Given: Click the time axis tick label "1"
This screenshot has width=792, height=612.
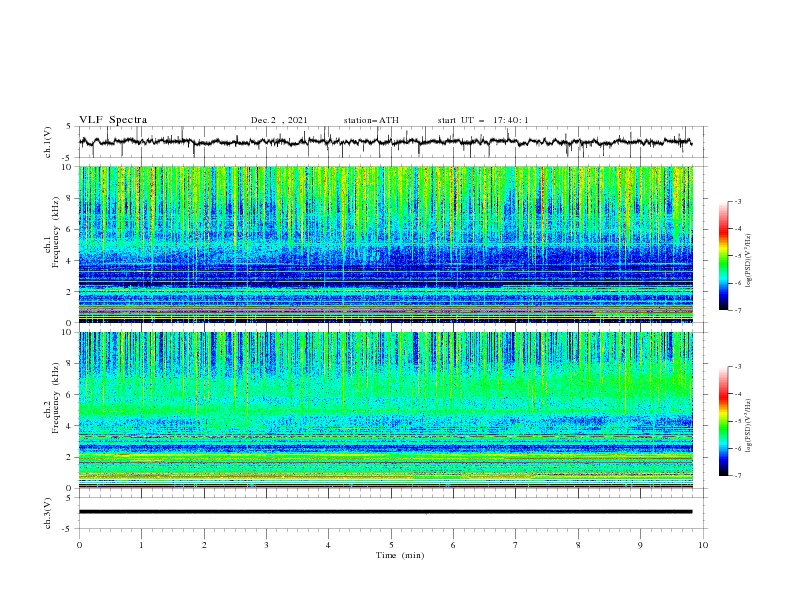Looking at the screenshot, I should click(x=141, y=545).
